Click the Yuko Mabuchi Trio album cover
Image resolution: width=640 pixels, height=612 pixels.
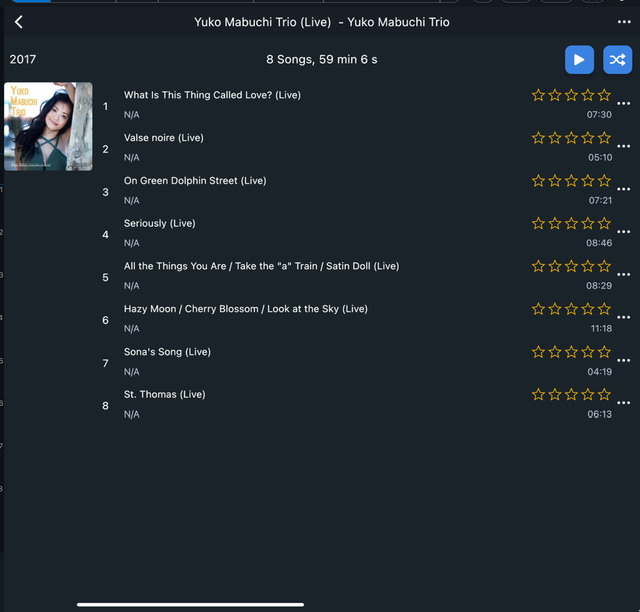coord(48,126)
